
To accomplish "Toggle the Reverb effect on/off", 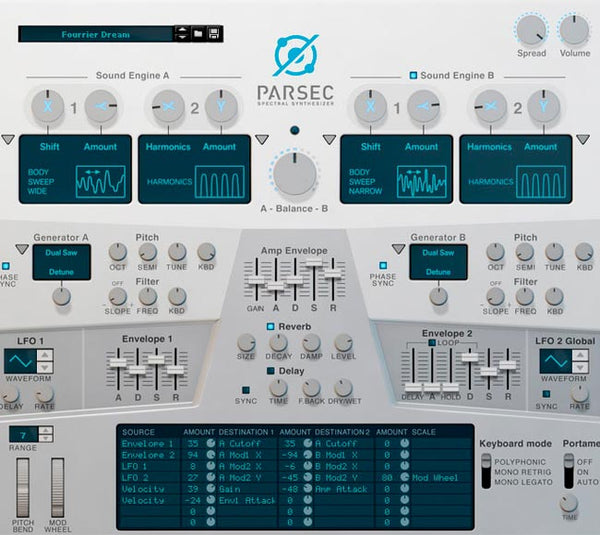I will (270, 326).
